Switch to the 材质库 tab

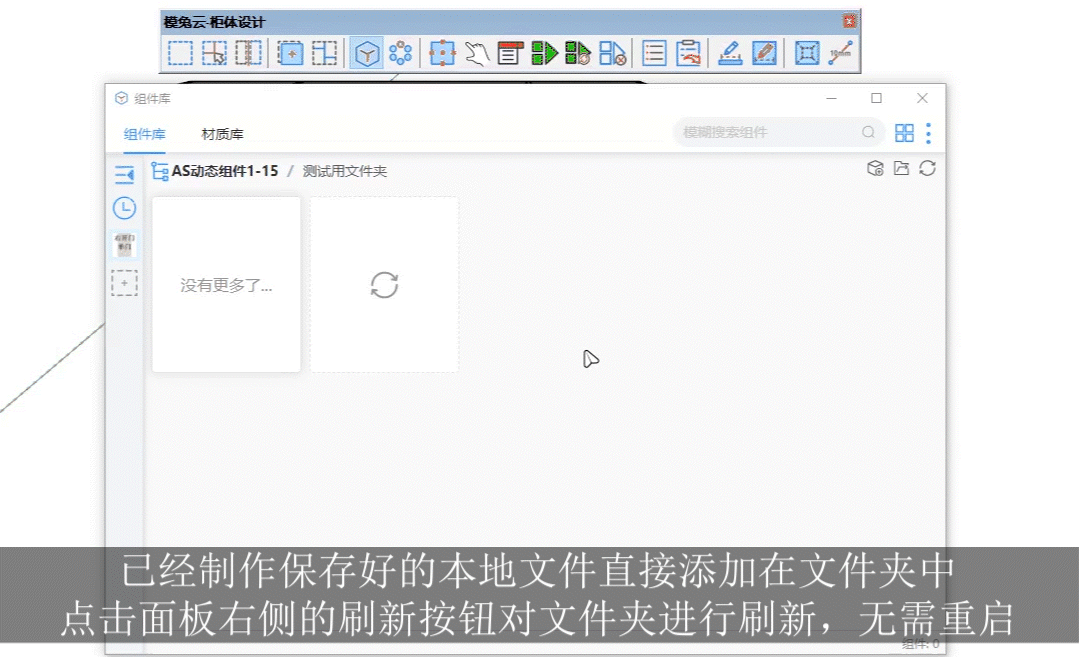(x=222, y=133)
